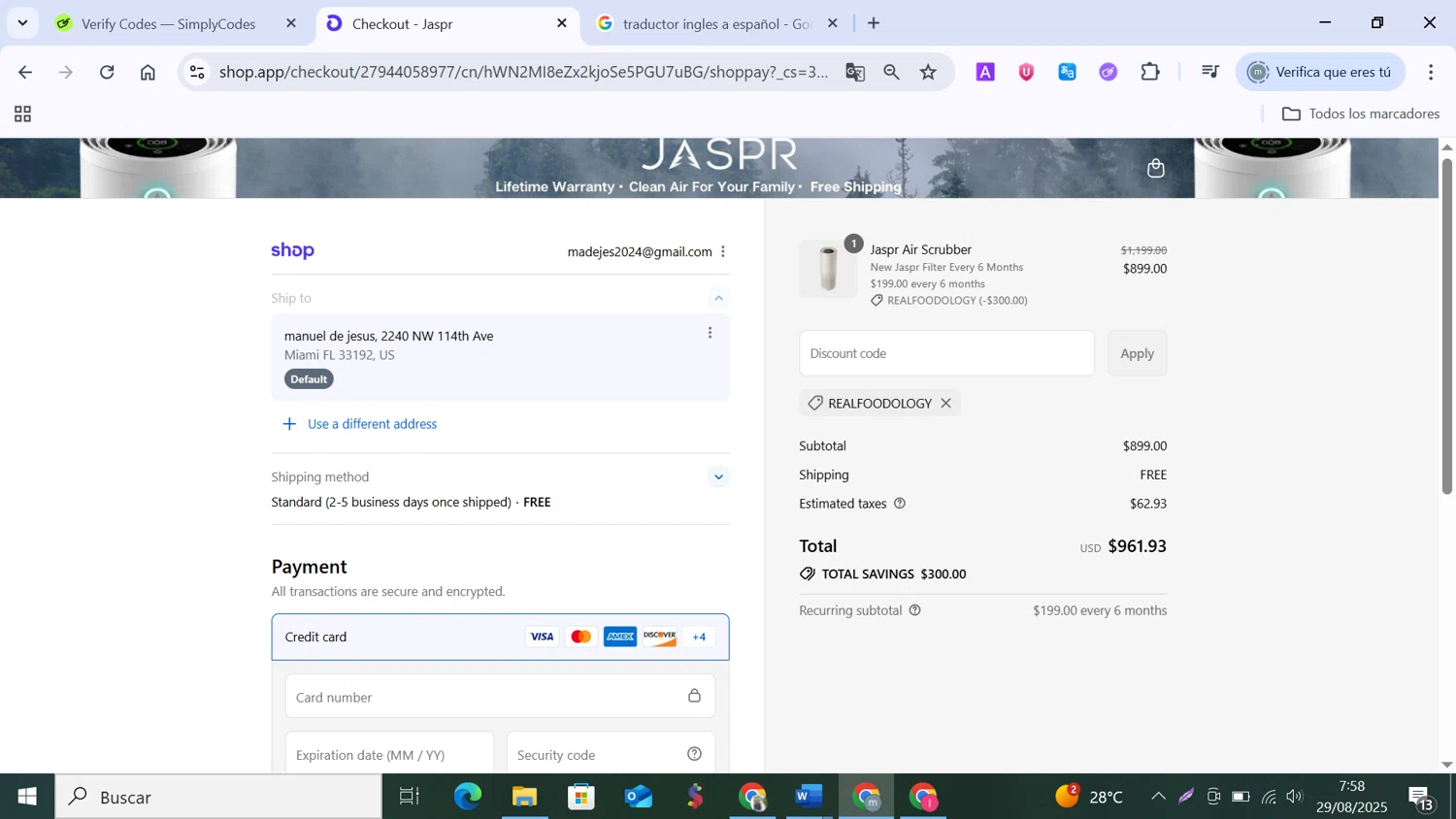The image size is (1456, 819).
Task: Click the Expiration date field
Action: tap(389, 754)
